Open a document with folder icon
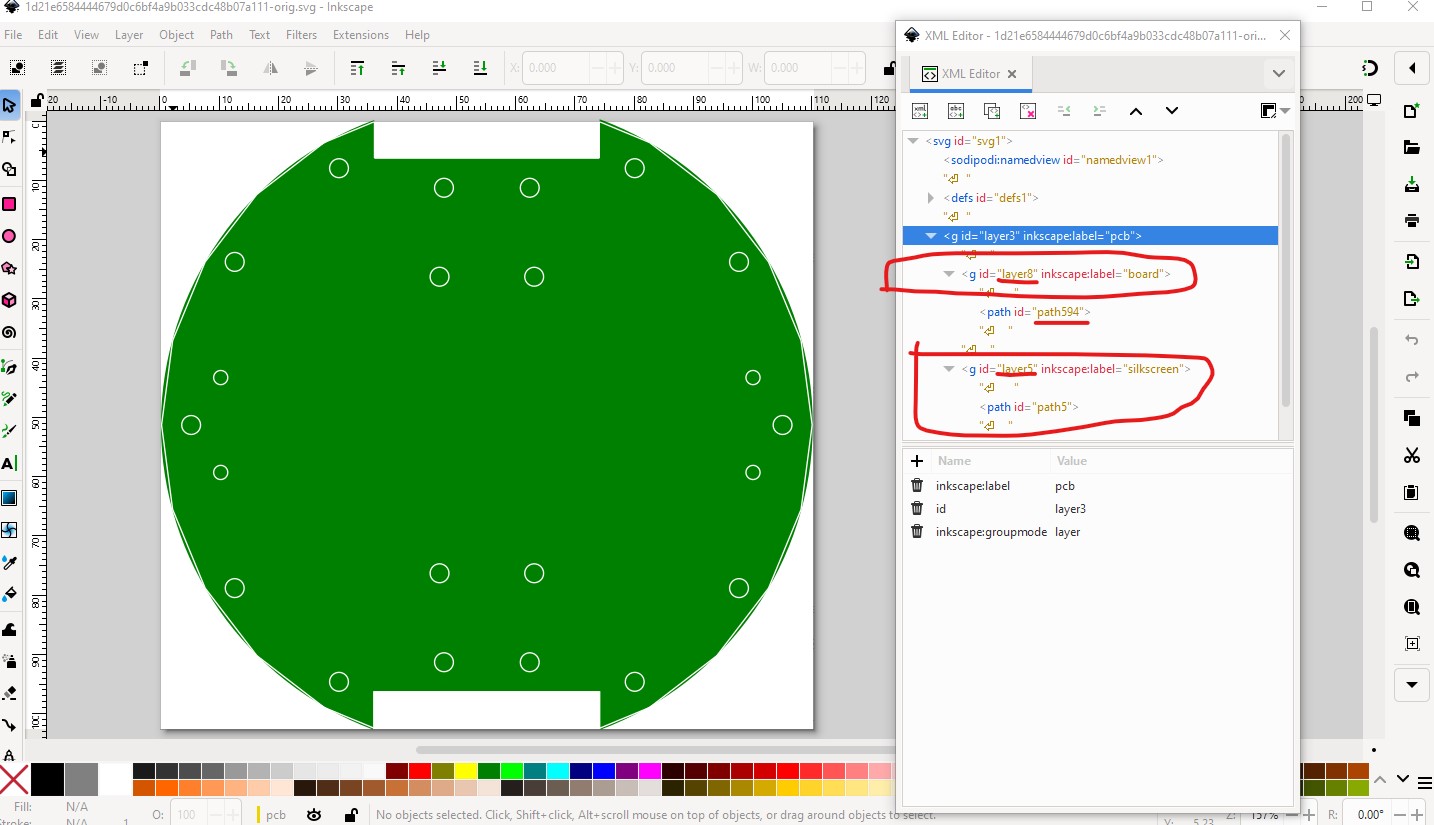The image size is (1434, 825). pyautogui.click(x=1411, y=148)
